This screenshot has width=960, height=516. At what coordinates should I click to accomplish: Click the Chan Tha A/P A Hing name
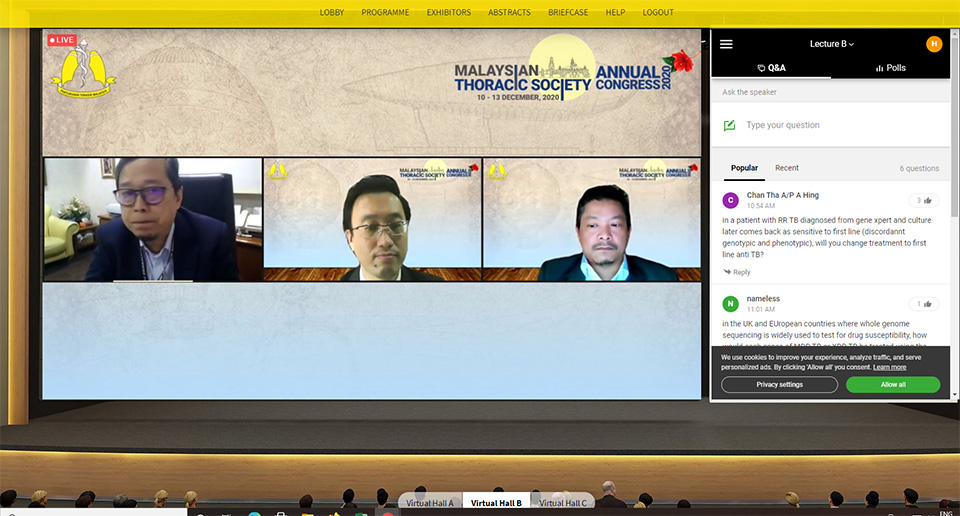click(782, 195)
